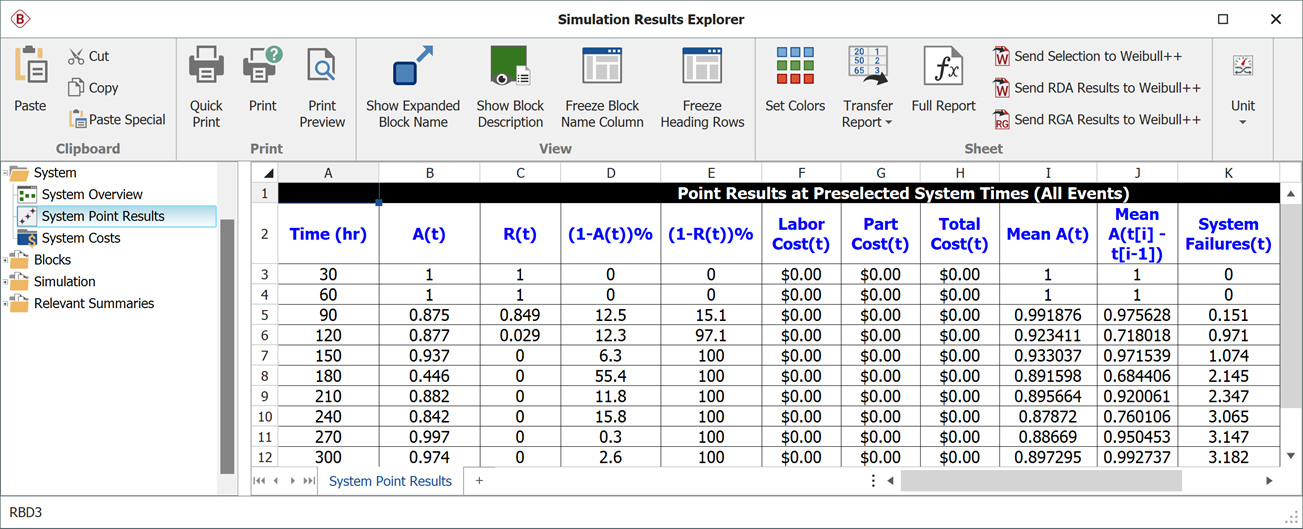The image size is (1303, 529).
Task: Send RGA Results to Weibull++
Action: pos(1002,120)
